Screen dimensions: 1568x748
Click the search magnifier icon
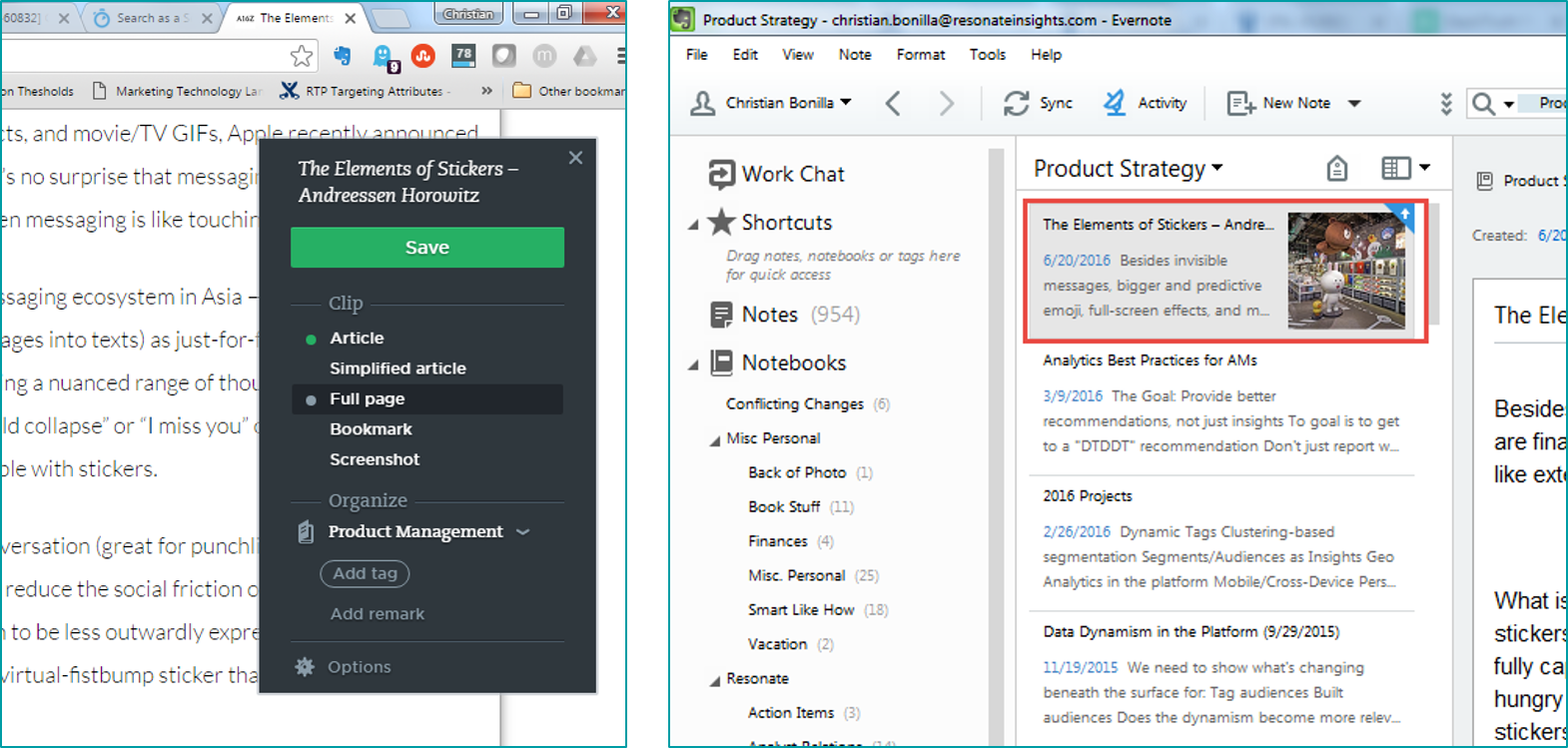pyautogui.click(x=1484, y=103)
